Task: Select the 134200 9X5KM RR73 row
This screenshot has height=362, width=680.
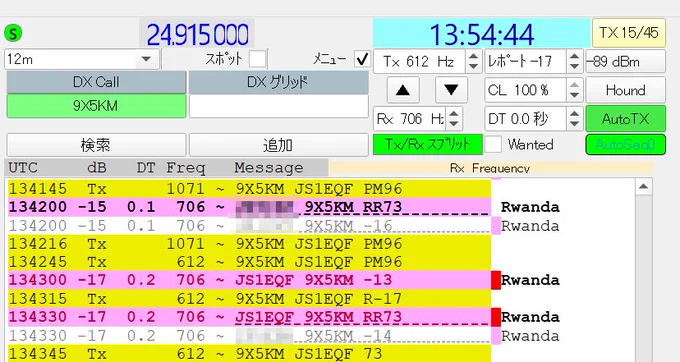Action: coord(249,207)
